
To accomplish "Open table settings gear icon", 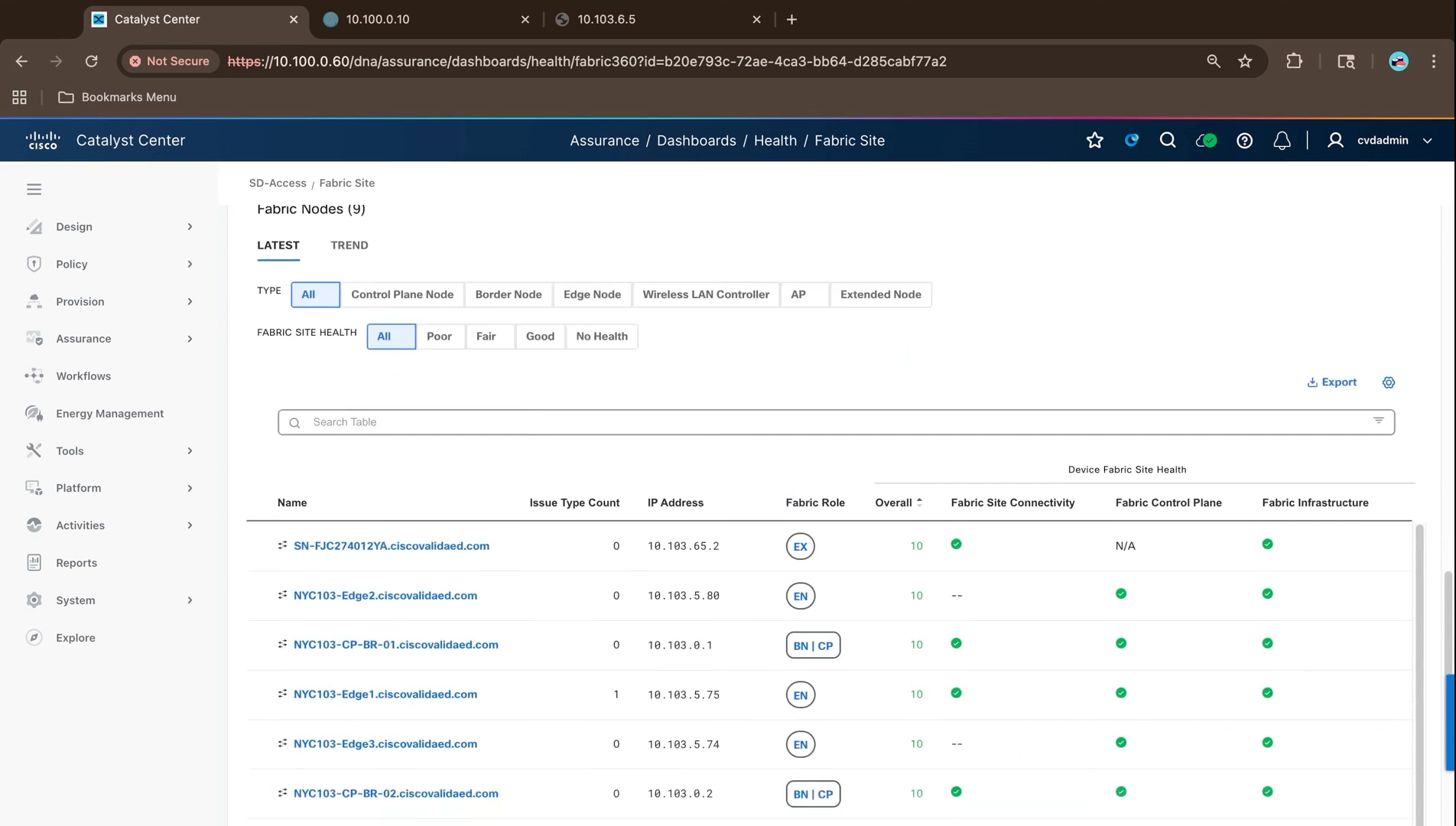I will pyautogui.click(x=1389, y=382).
